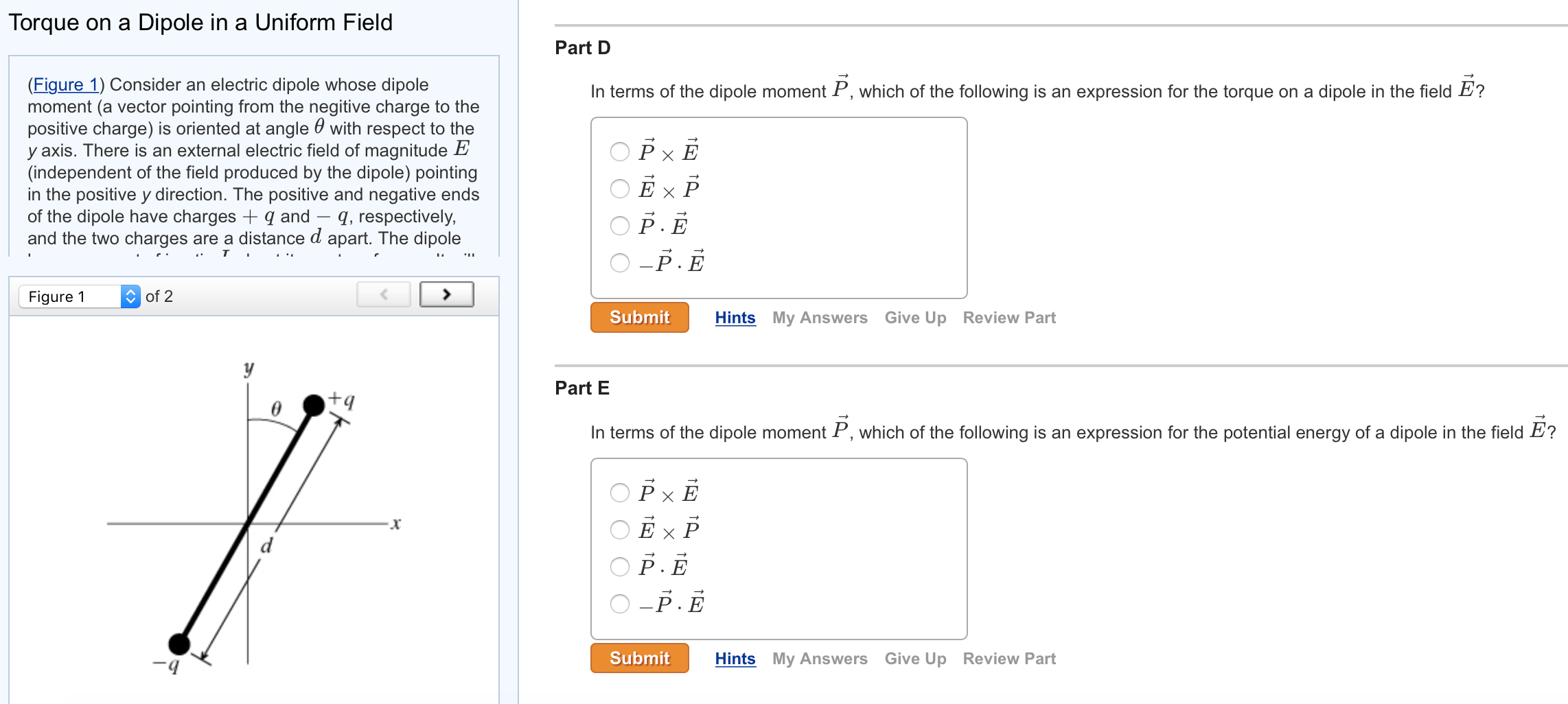The width and height of the screenshot is (1568, 704).
Task: View My Answers for Part D
Action: (819, 317)
